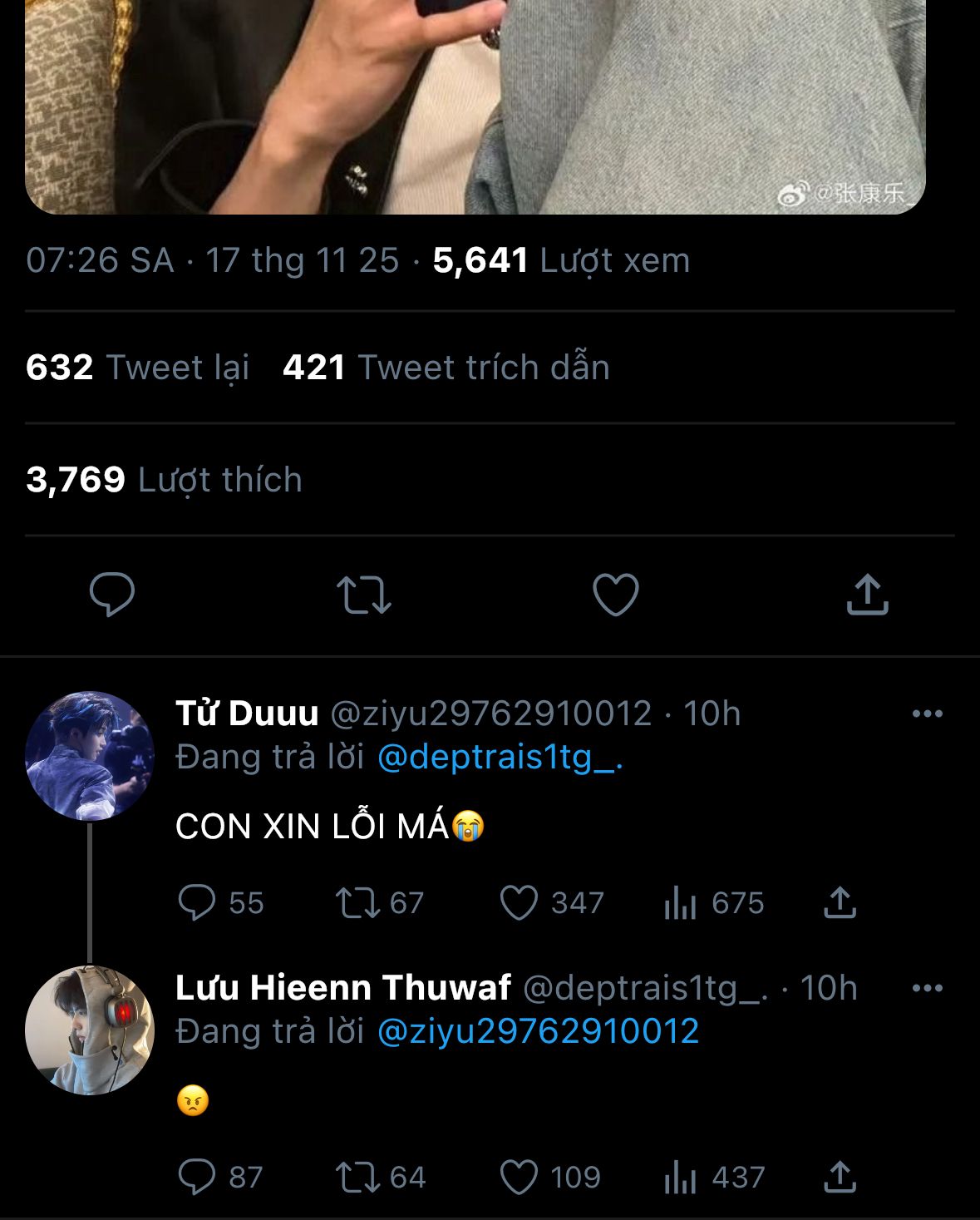Like Lưu Hieenn Thuwaf's angry emoji reply
The height and width of the screenshot is (1220, 980).
click(519, 1178)
